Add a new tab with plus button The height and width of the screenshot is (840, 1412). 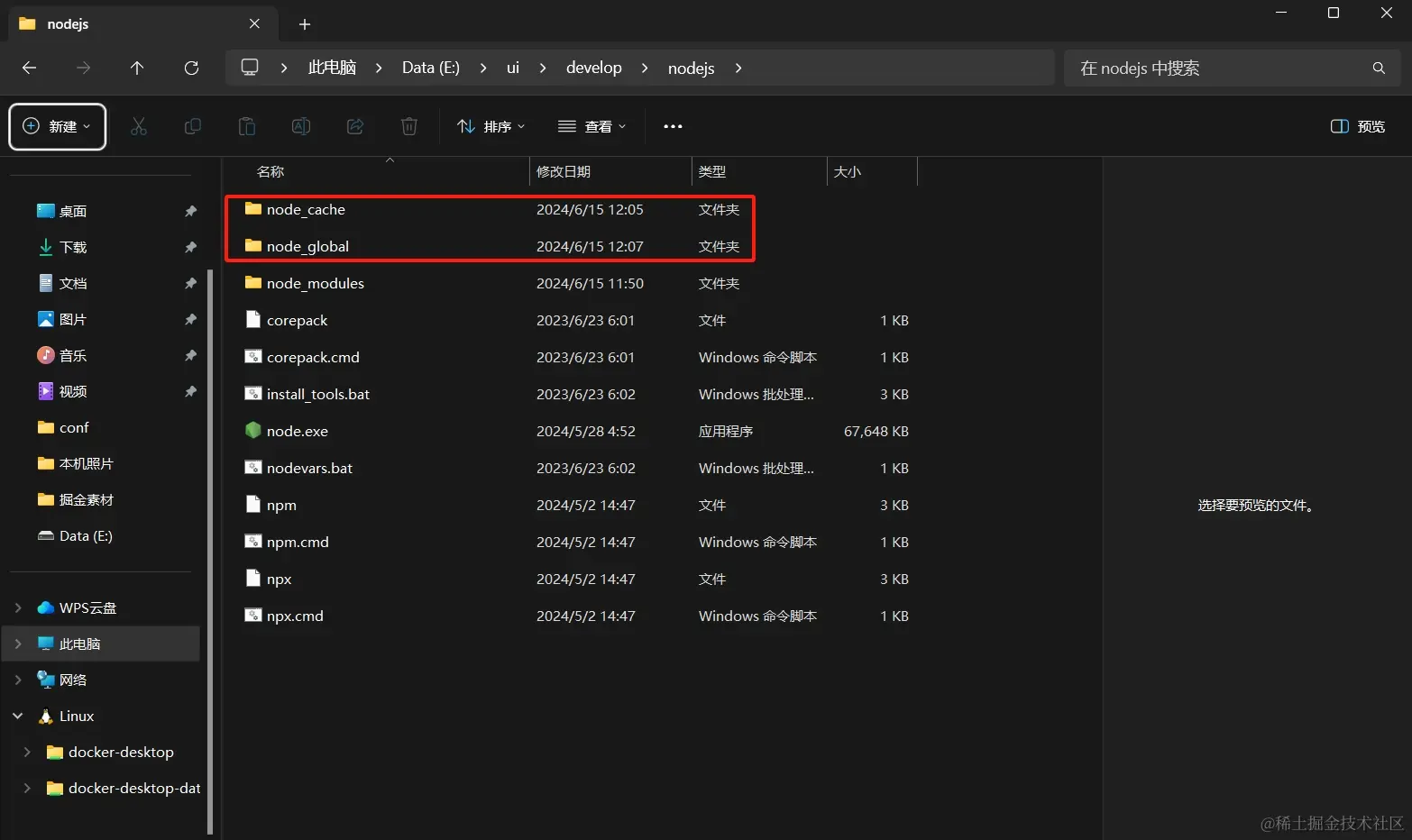305,24
